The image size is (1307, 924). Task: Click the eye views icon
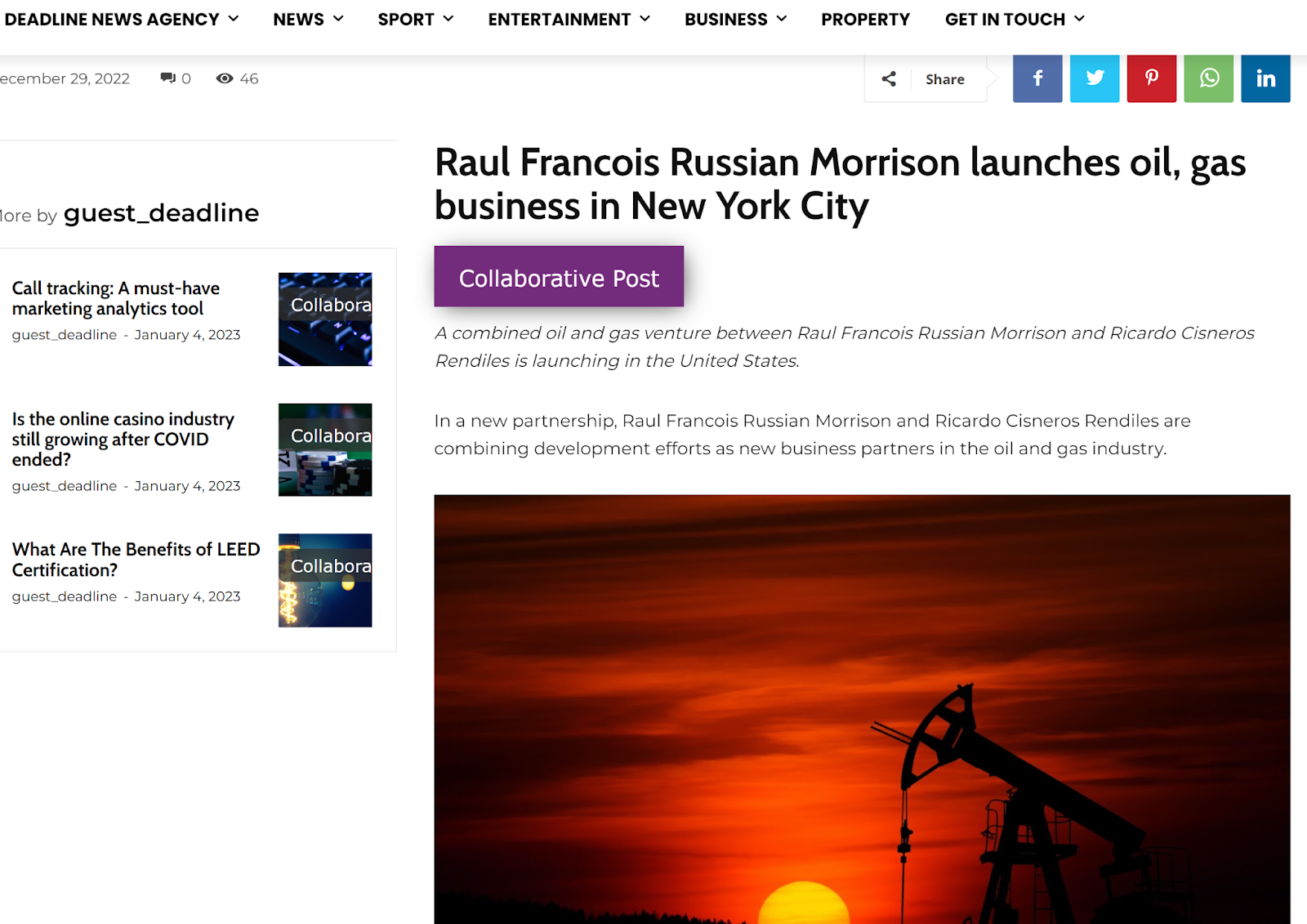225,78
